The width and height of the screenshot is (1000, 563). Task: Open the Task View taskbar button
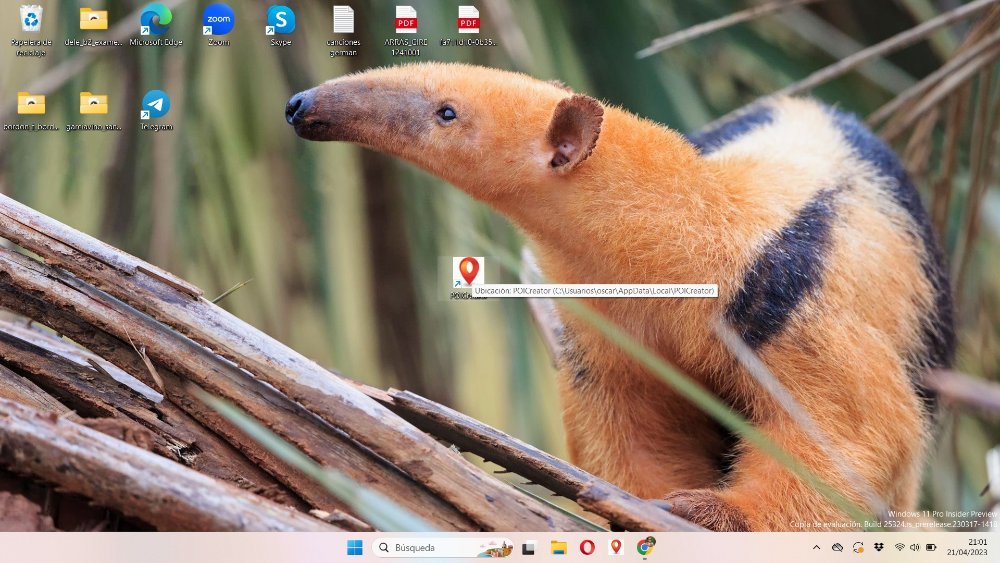[x=529, y=547]
